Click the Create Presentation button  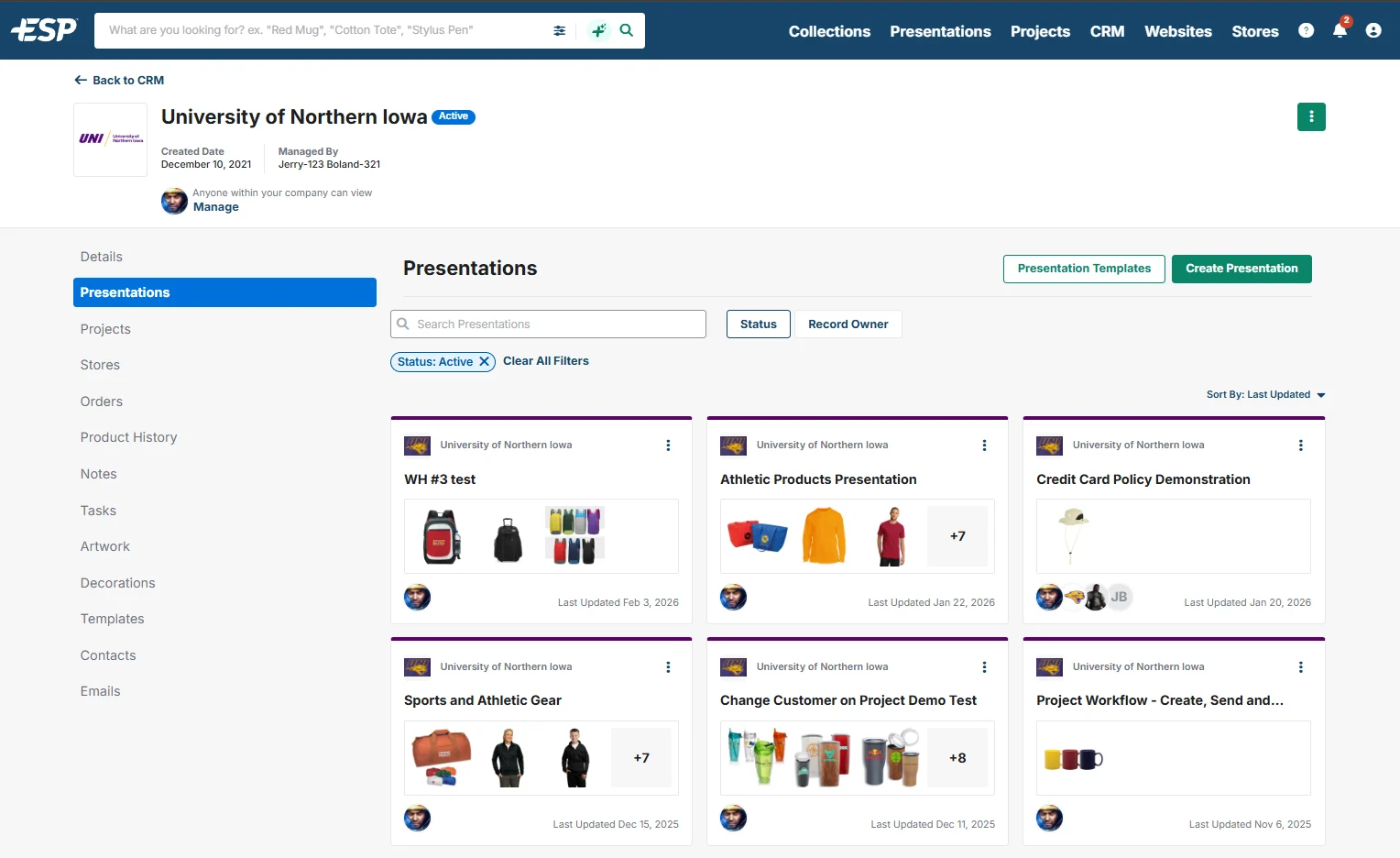click(x=1241, y=269)
